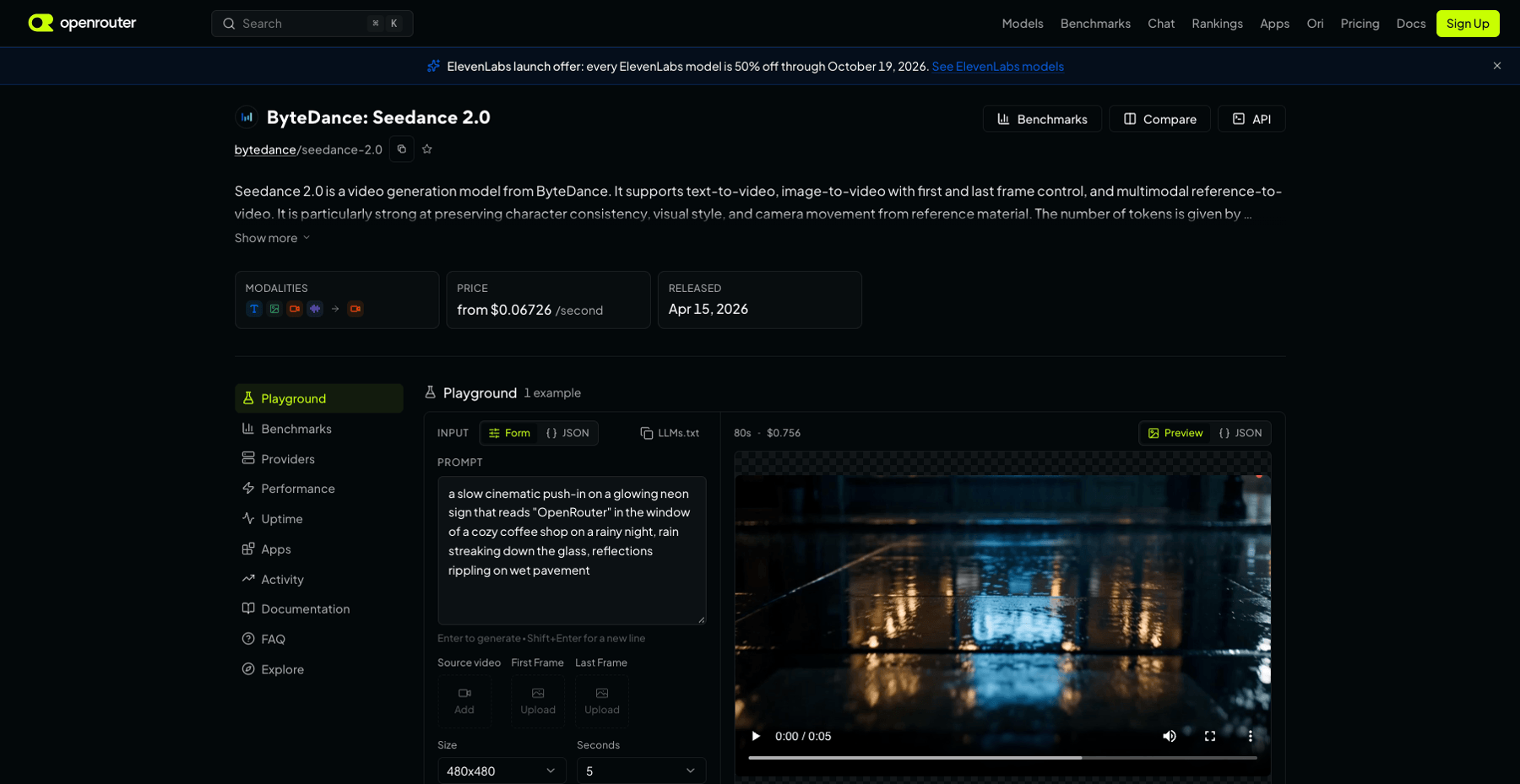Follow the See ElevenLabs models link

tap(997, 67)
